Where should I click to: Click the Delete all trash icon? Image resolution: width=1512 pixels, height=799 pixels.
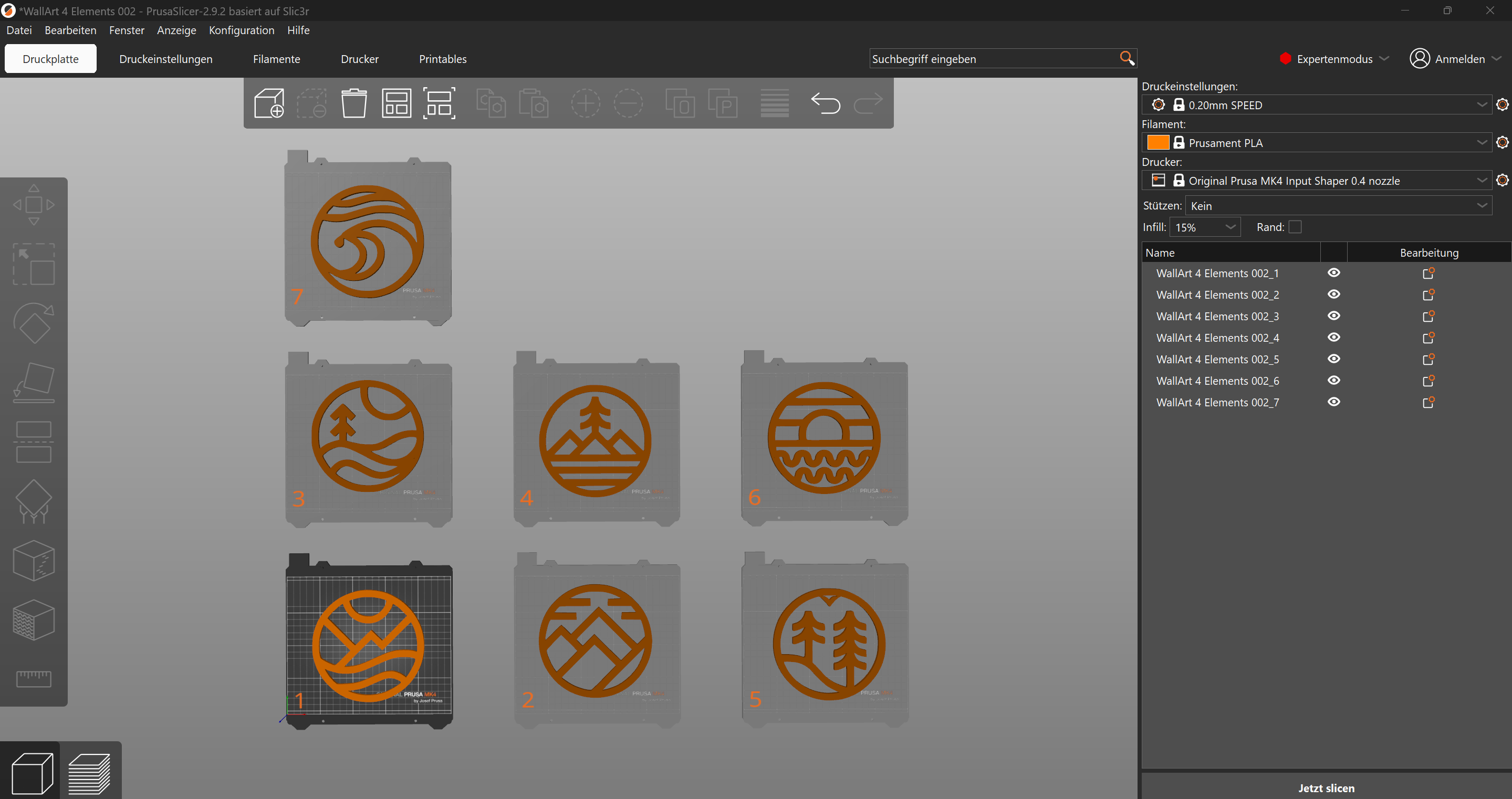click(x=354, y=103)
